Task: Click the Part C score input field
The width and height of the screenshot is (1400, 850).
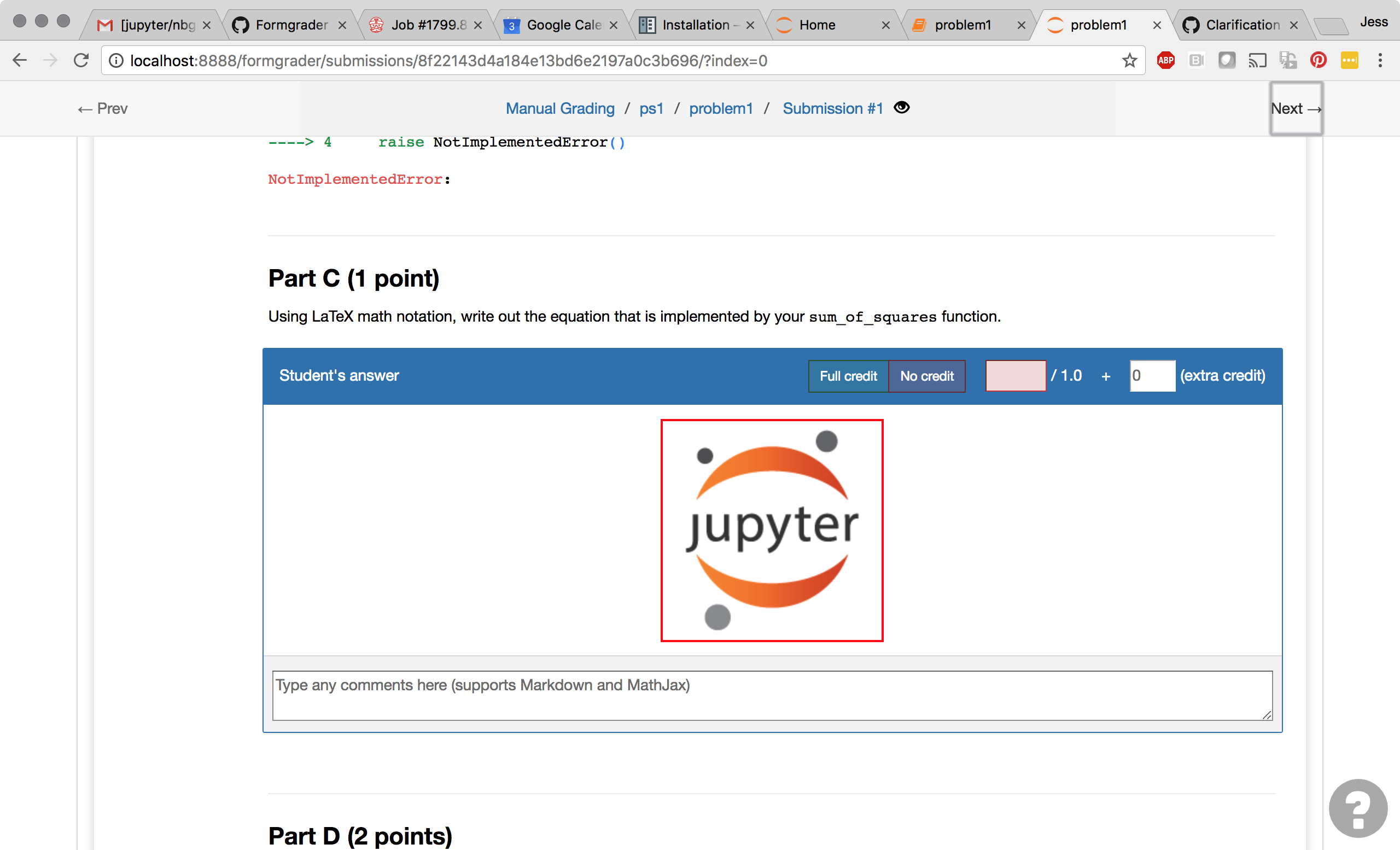Action: tap(1016, 376)
